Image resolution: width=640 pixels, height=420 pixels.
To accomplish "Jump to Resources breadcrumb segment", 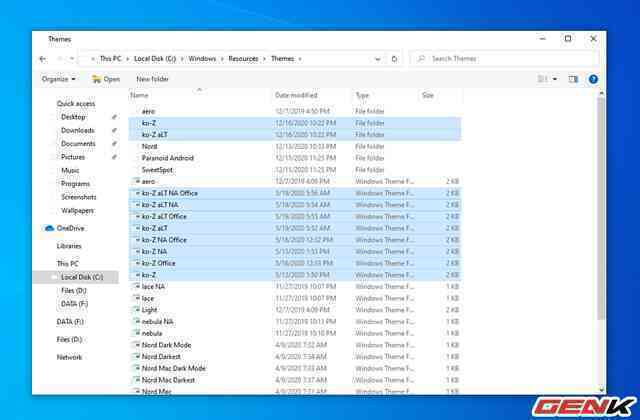I will 243,59.
